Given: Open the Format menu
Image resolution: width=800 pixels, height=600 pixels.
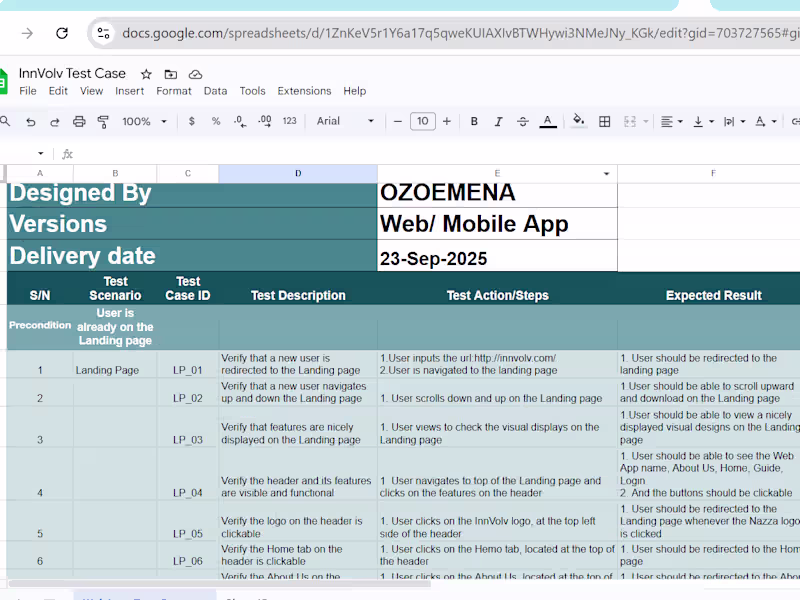Looking at the screenshot, I should click(174, 90).
